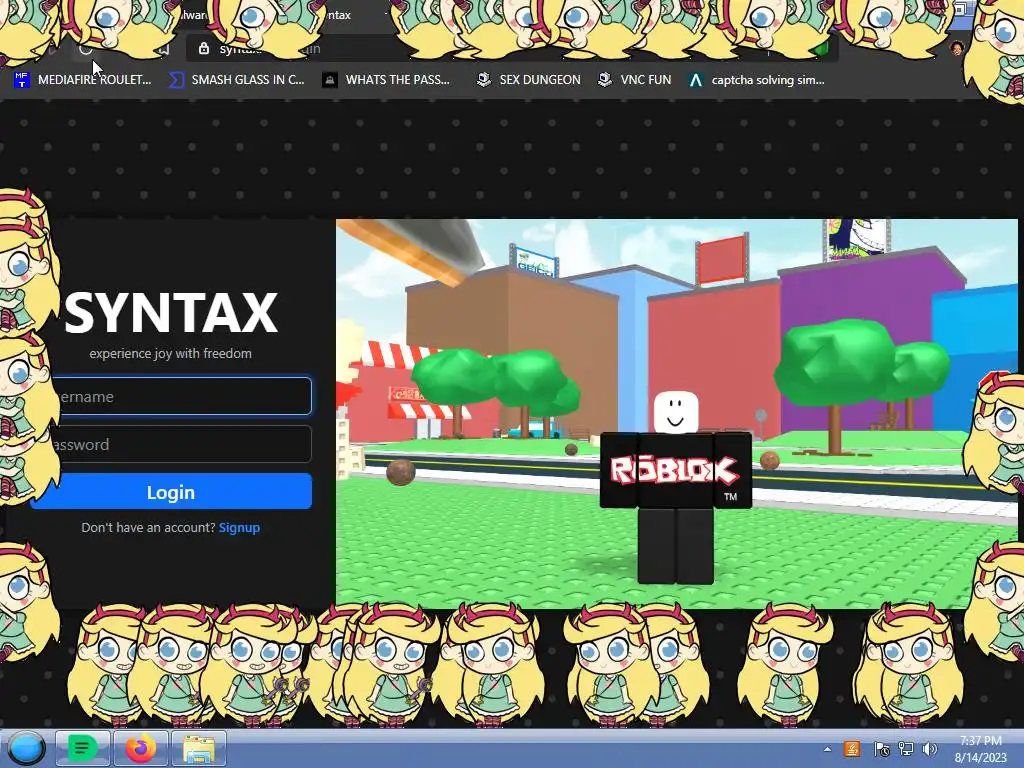Open the Action Center flag icon
The image size is (1024, 768).
881,749
